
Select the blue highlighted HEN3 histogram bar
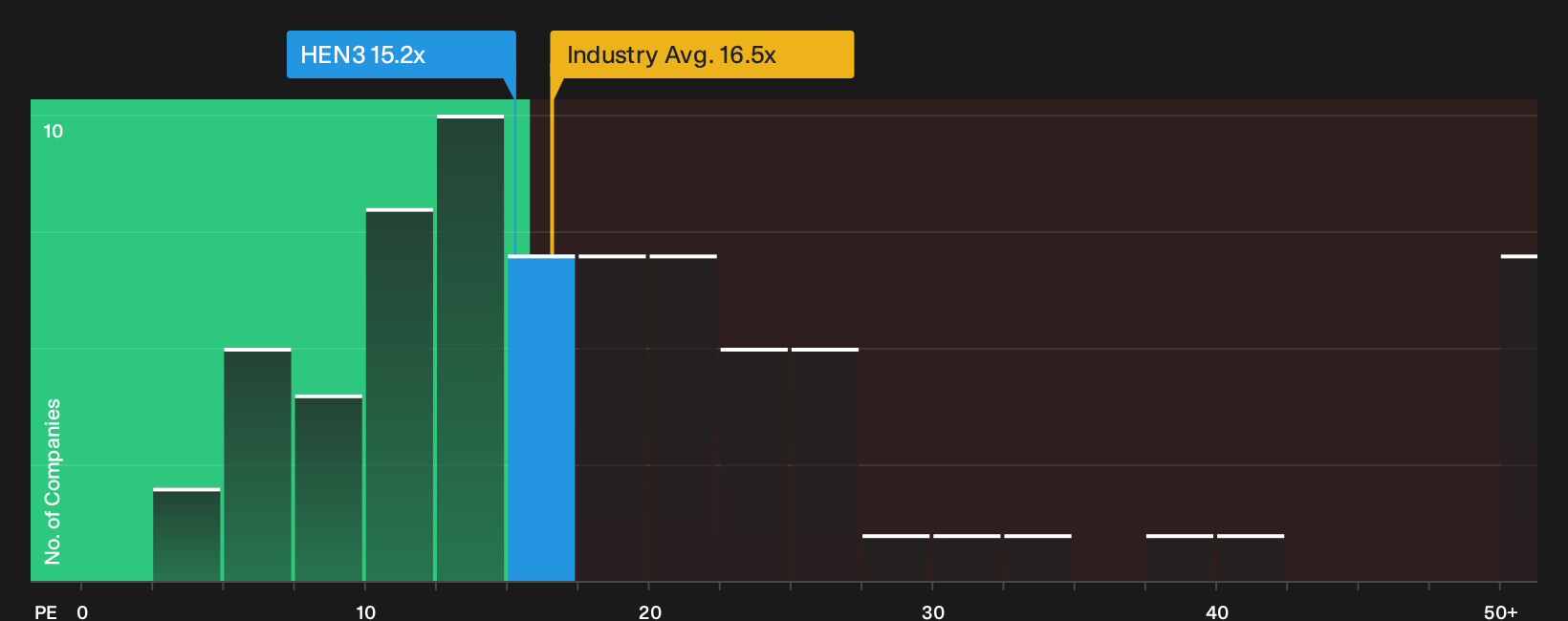pyautogui.click(x=541, y=418)
